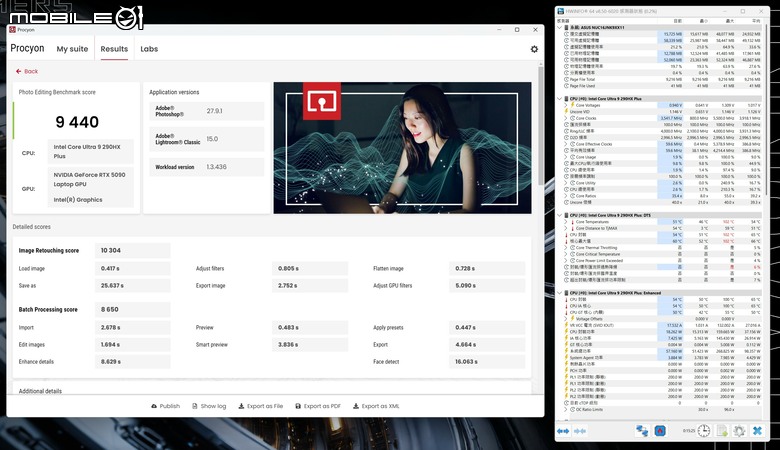Click red photo benchmark badge on banner

tap(322, 101)
